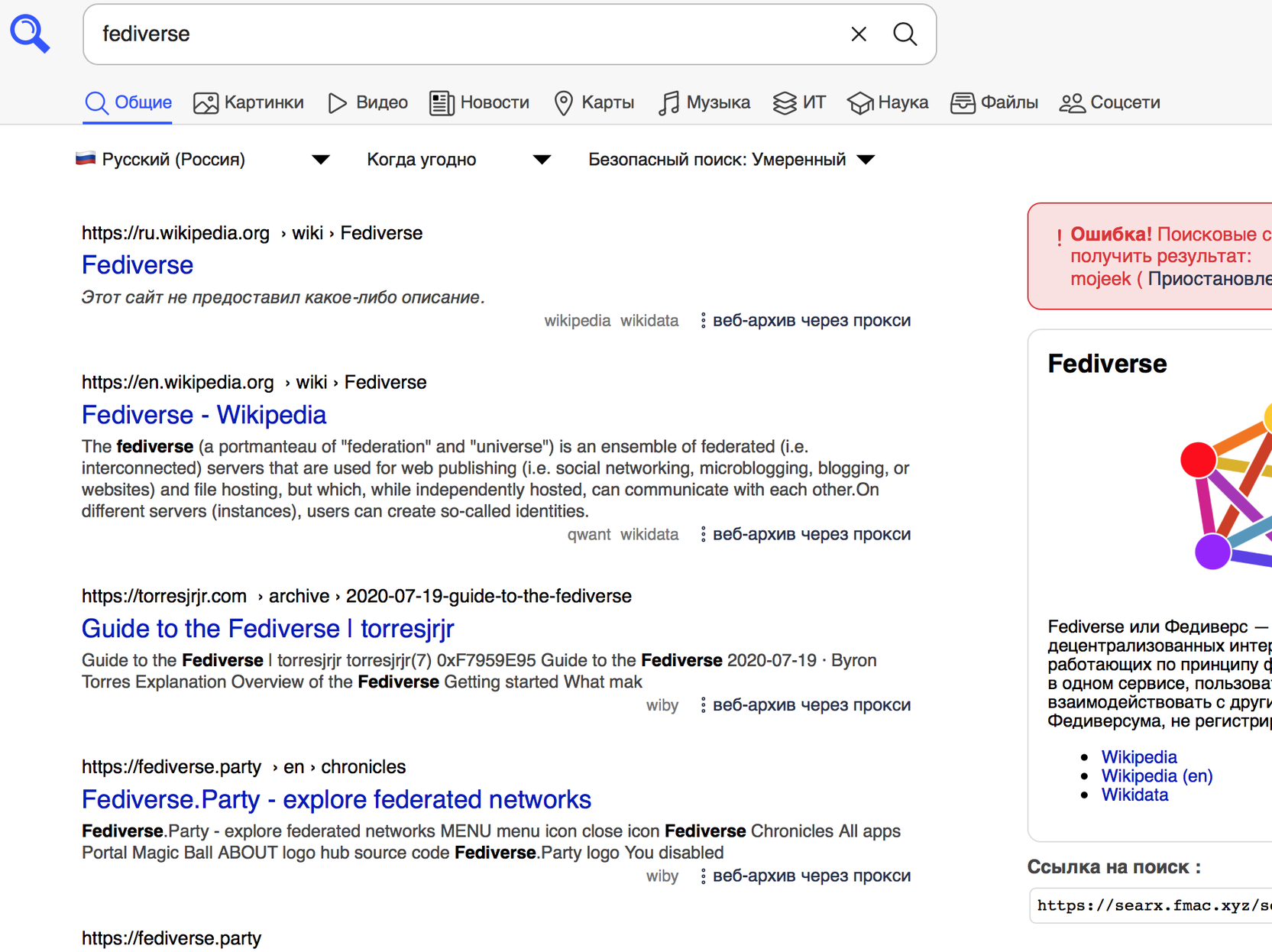The height and width of the screenshot is (952, 1272).
Task: Open the Картинки images tab
Action: point(248,102)
